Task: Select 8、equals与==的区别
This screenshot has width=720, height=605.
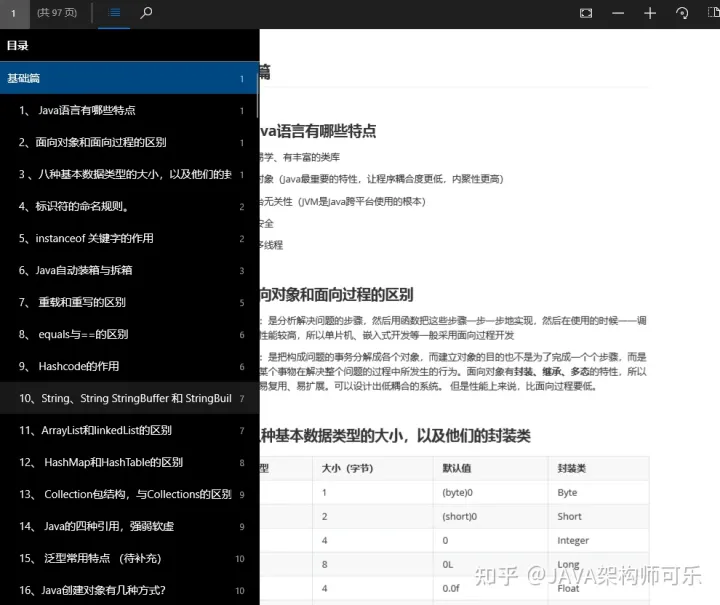Action: pos(129,334)
